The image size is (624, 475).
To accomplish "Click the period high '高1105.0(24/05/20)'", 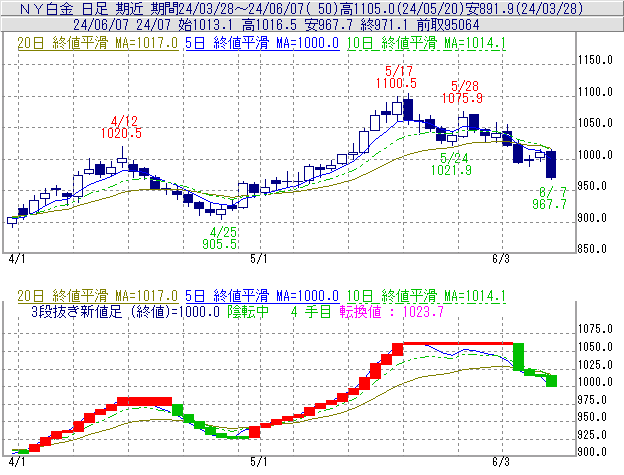I will (401, 8).
